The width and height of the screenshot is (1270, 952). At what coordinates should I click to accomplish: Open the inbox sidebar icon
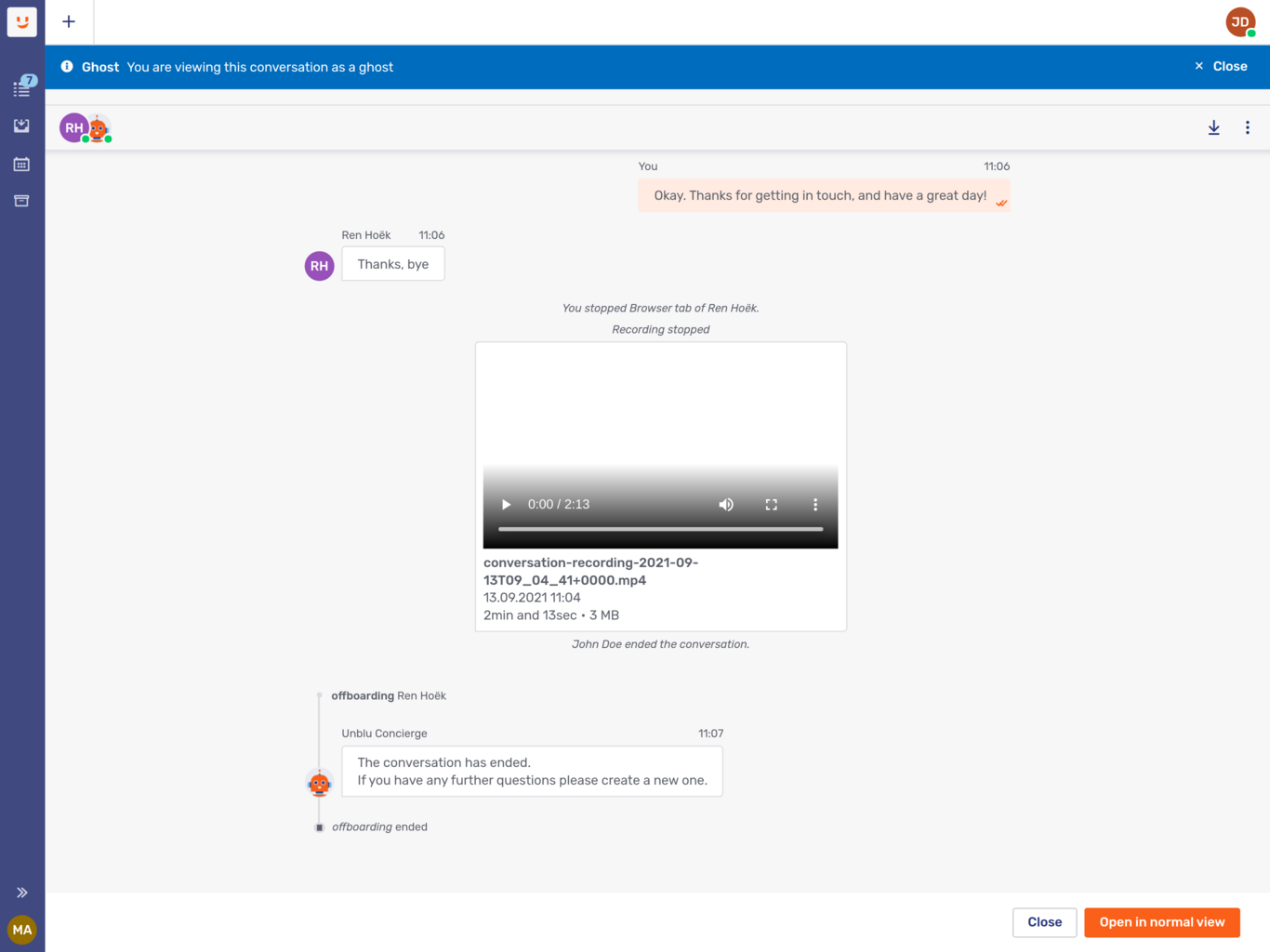[x=21, y=126]
